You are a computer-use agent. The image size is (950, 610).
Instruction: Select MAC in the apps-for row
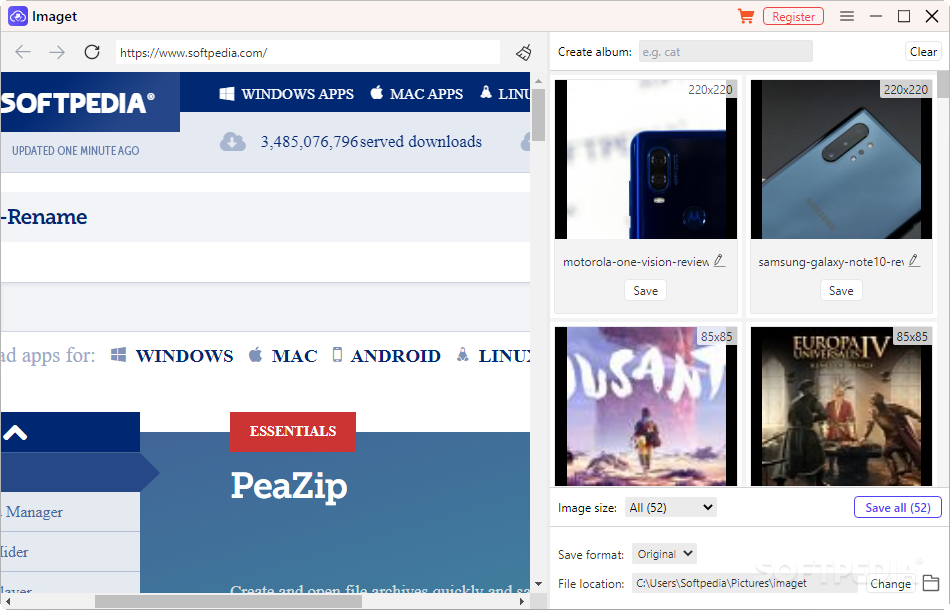point(294,356)
